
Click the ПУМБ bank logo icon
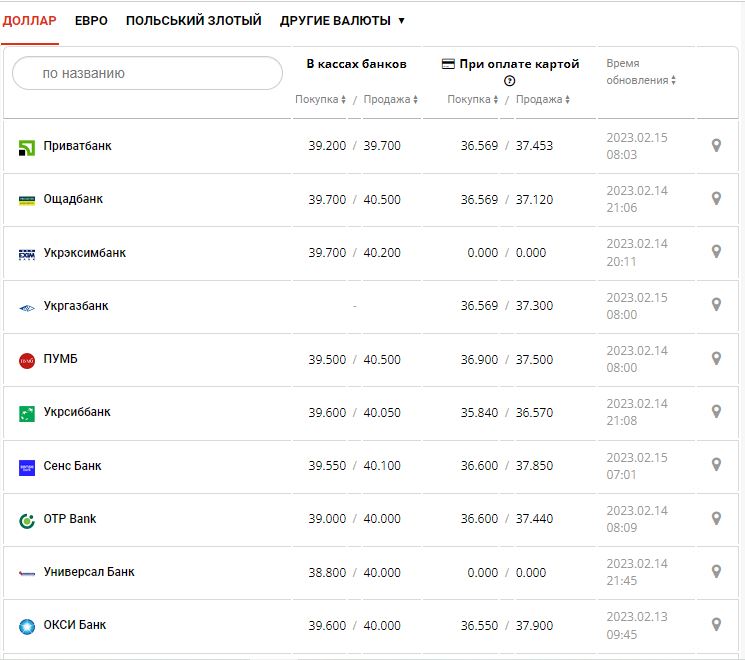pos(27,360)
